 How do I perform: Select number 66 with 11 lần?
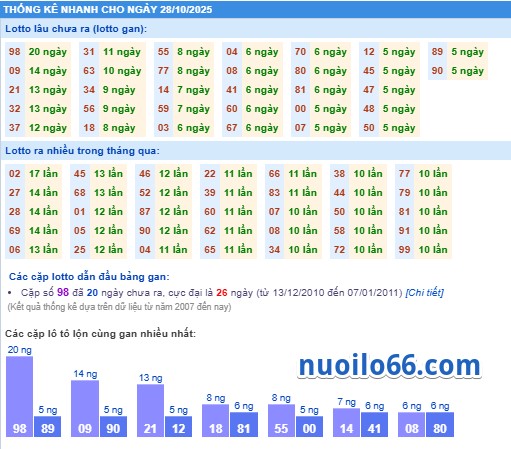274,174
